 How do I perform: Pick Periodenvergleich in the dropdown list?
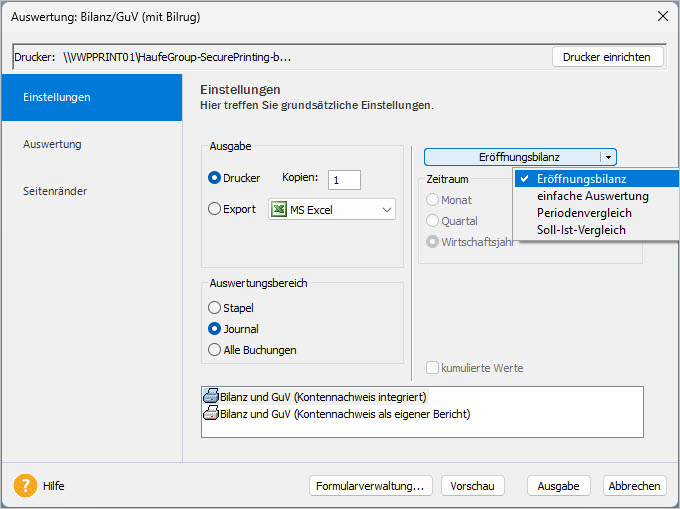tap(584, 213)
